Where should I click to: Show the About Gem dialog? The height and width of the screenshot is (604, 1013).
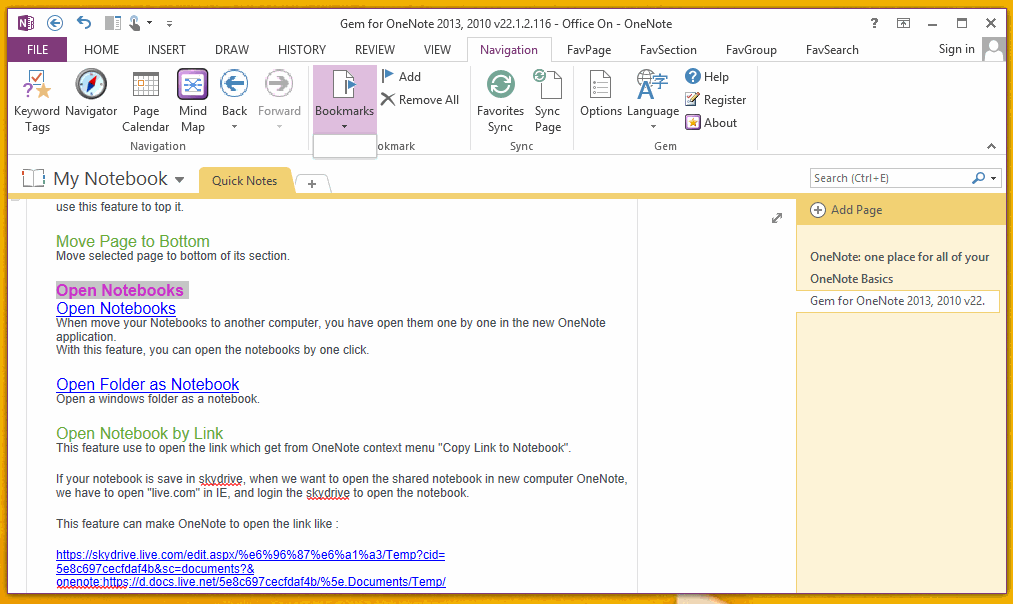click(x=711, y=123)
